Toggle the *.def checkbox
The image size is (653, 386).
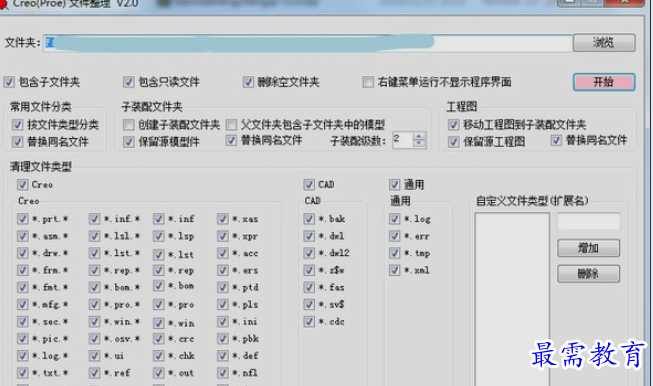pos(223,356)
